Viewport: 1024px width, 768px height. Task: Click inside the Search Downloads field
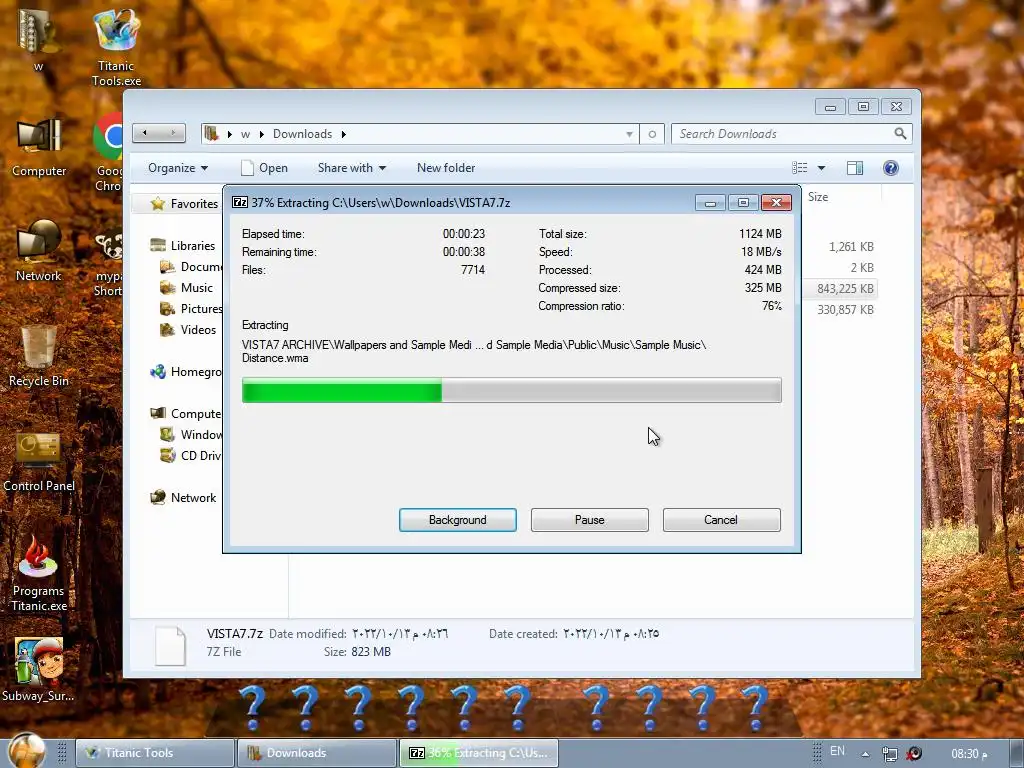pyautogui.click(x=782, y=134)
